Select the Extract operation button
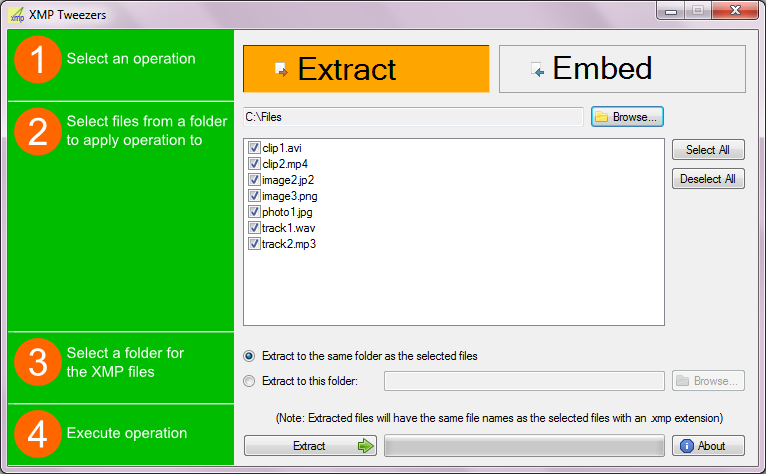This screenshot has height=474, width=766. [x=366, y=69]
